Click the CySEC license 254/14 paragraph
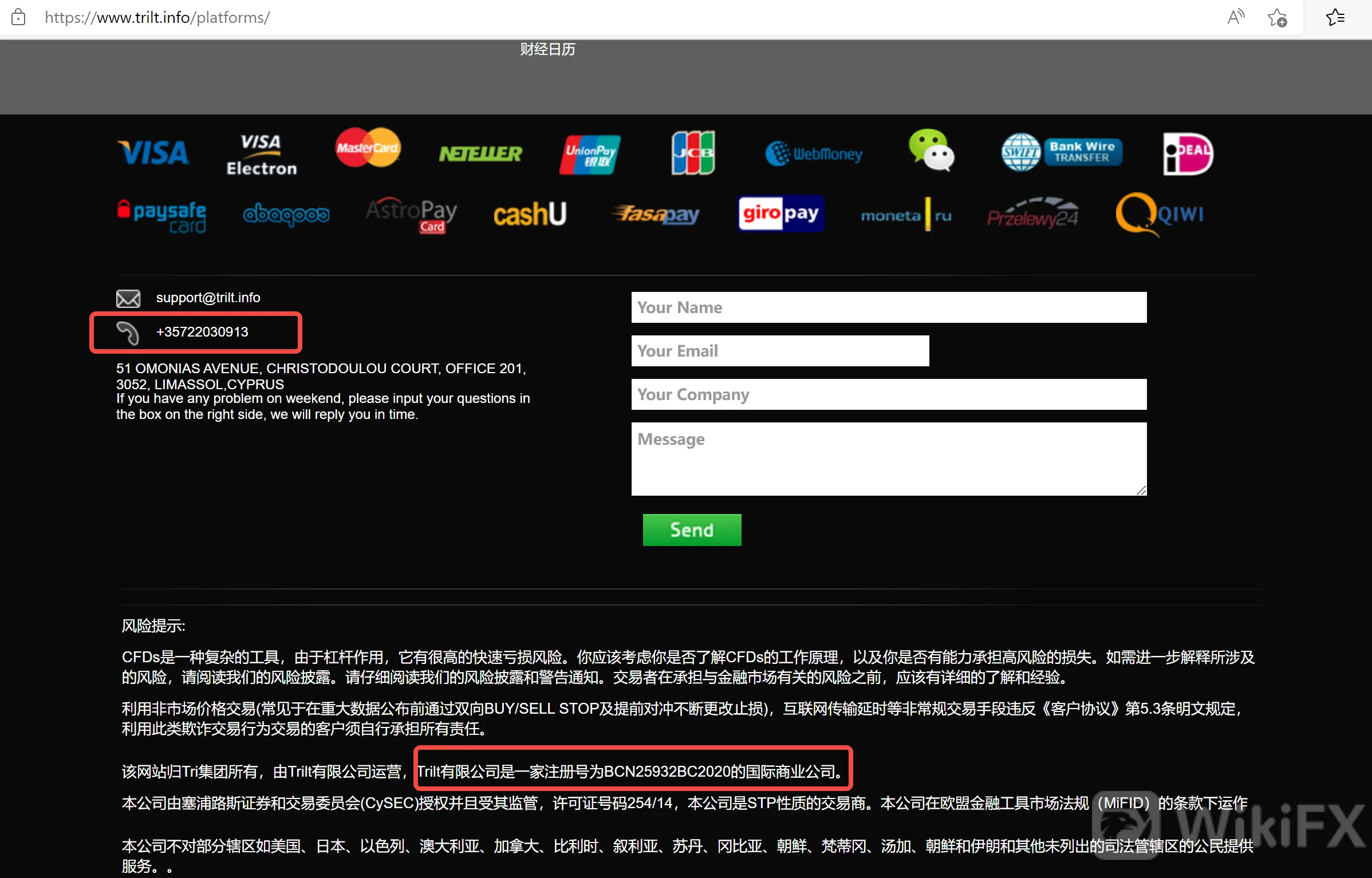1372x878 pixels. (x=685, y=803)
